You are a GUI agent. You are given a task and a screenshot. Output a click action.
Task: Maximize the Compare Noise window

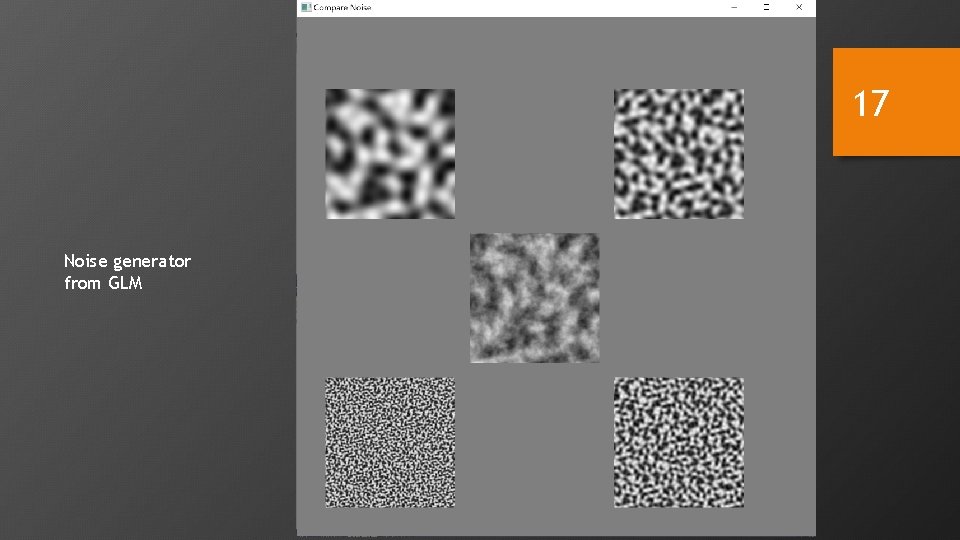click(x=766, y=7)
